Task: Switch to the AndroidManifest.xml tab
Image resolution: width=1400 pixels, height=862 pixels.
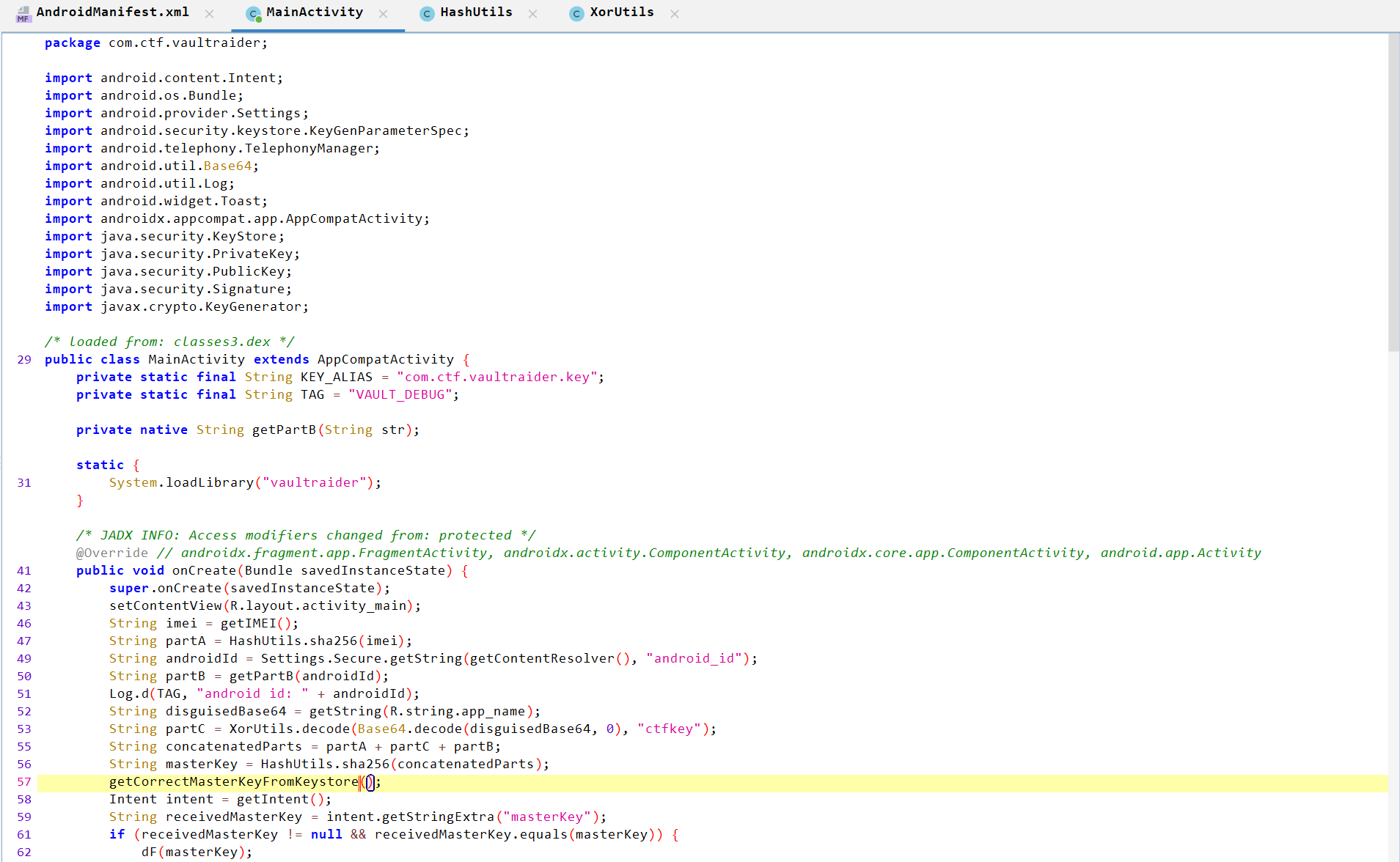Action: pos(112,12)
